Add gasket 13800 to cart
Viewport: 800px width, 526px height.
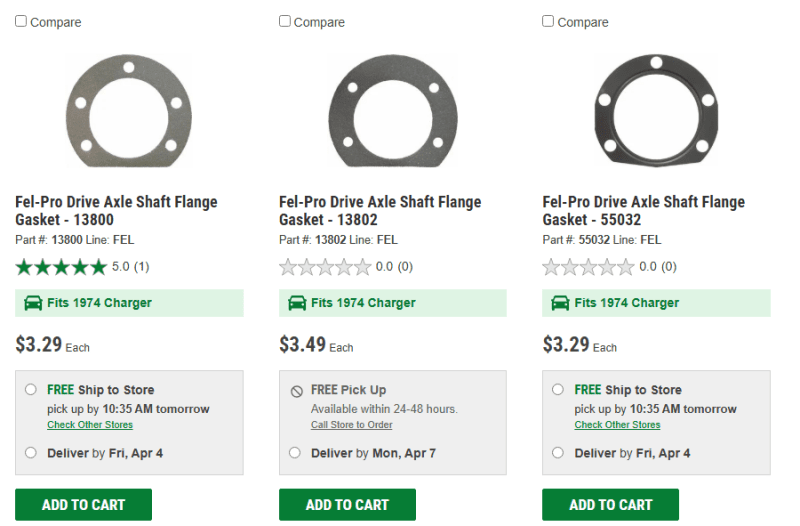click(84, 505)
